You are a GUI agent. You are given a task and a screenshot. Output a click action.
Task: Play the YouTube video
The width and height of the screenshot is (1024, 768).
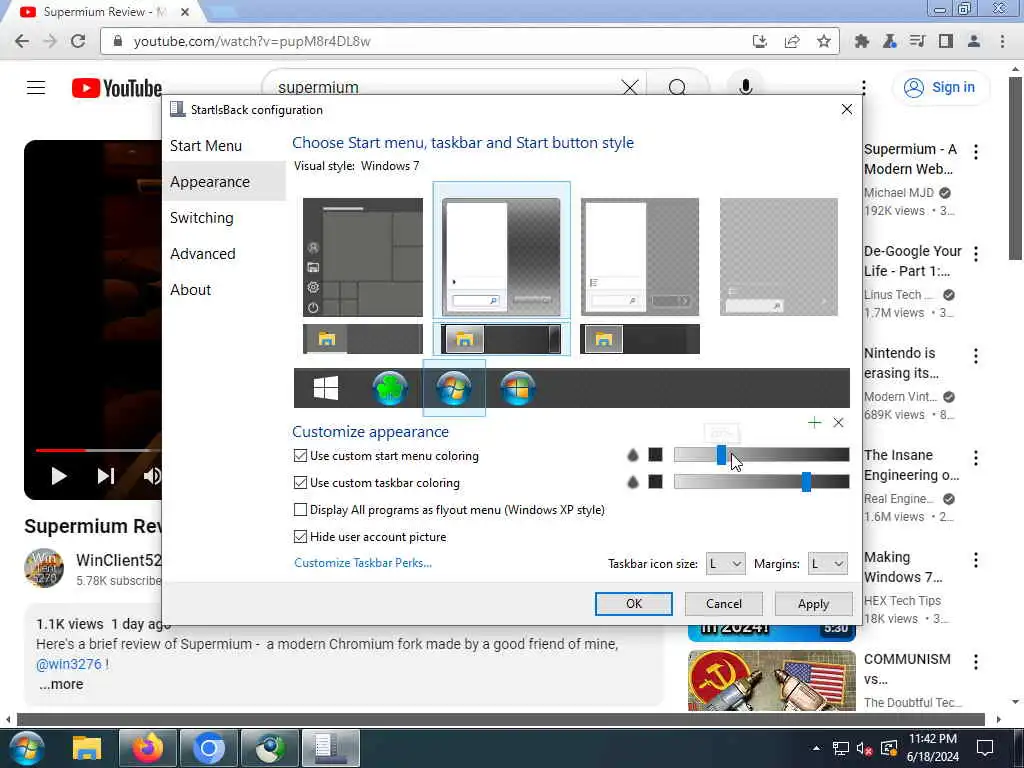[59, 476]
